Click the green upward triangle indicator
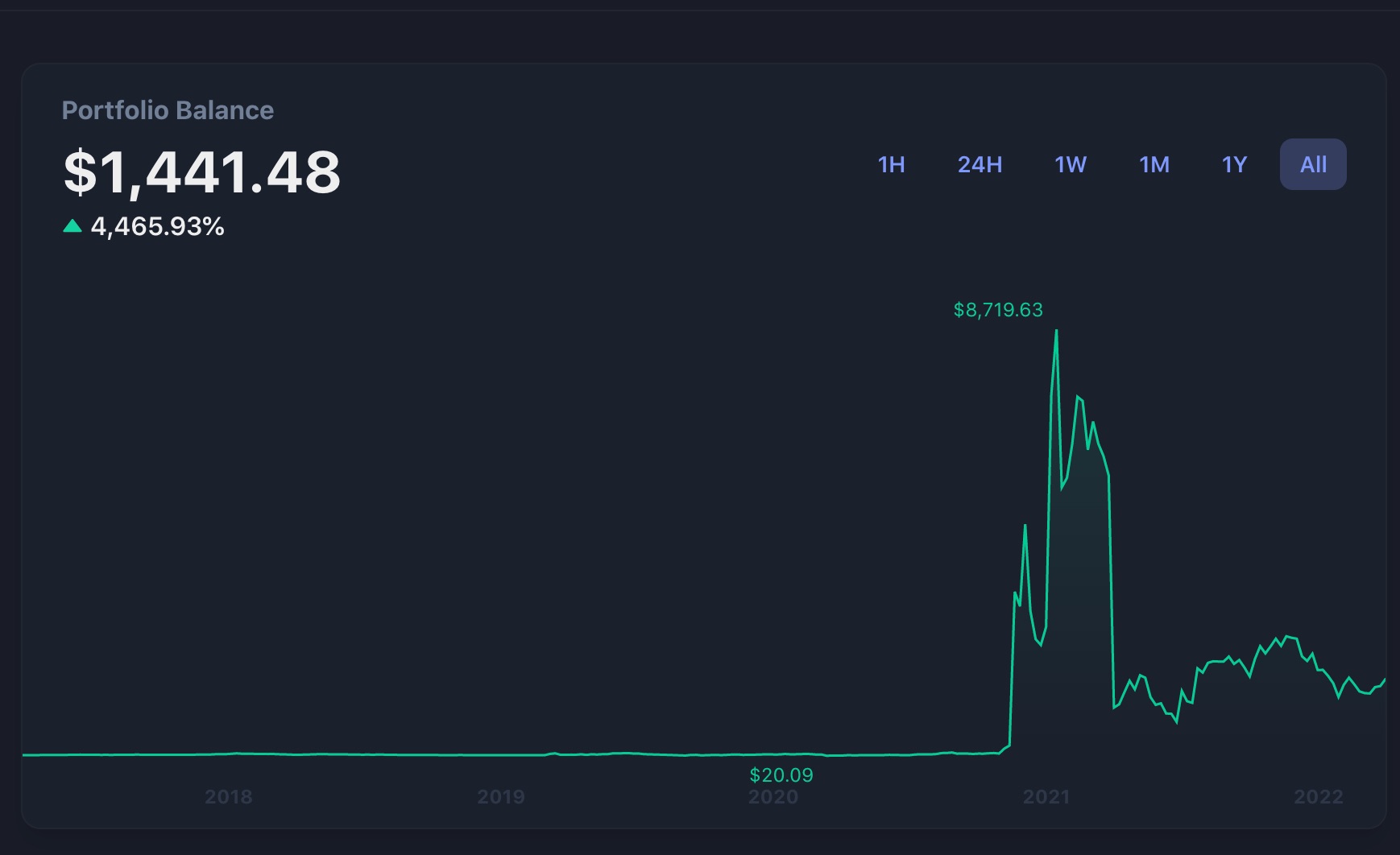1400x855 pixels. [x=72, y=226]
